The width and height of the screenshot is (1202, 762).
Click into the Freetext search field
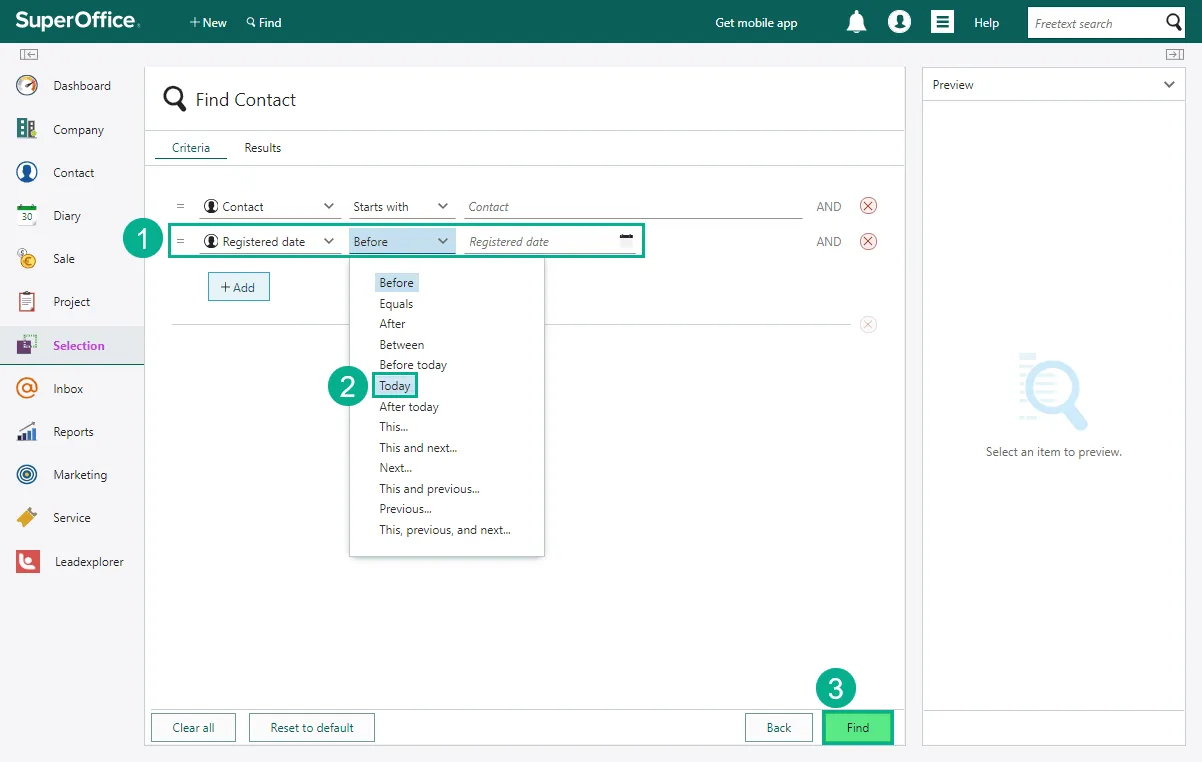pos(1094,23)
